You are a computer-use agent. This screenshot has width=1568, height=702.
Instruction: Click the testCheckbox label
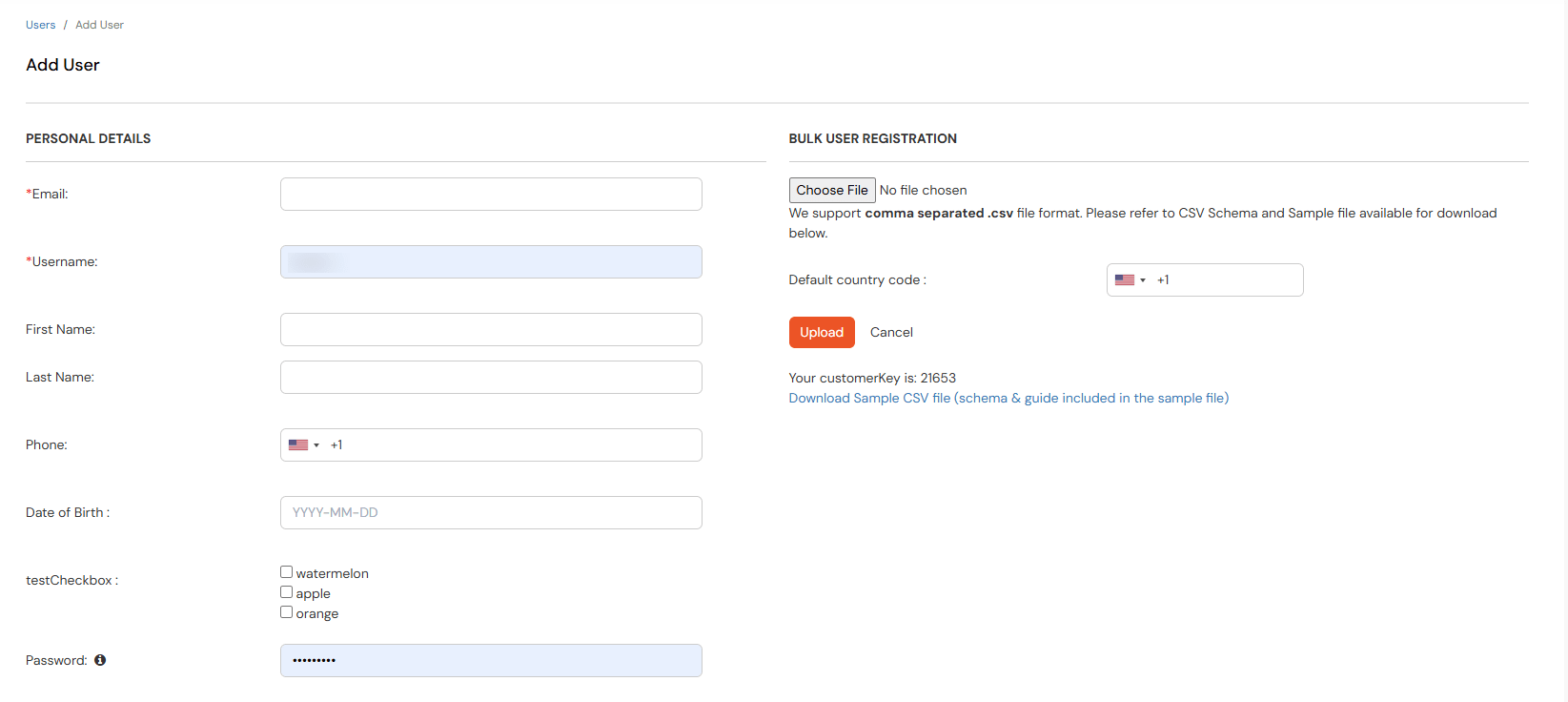click(71, 580)
